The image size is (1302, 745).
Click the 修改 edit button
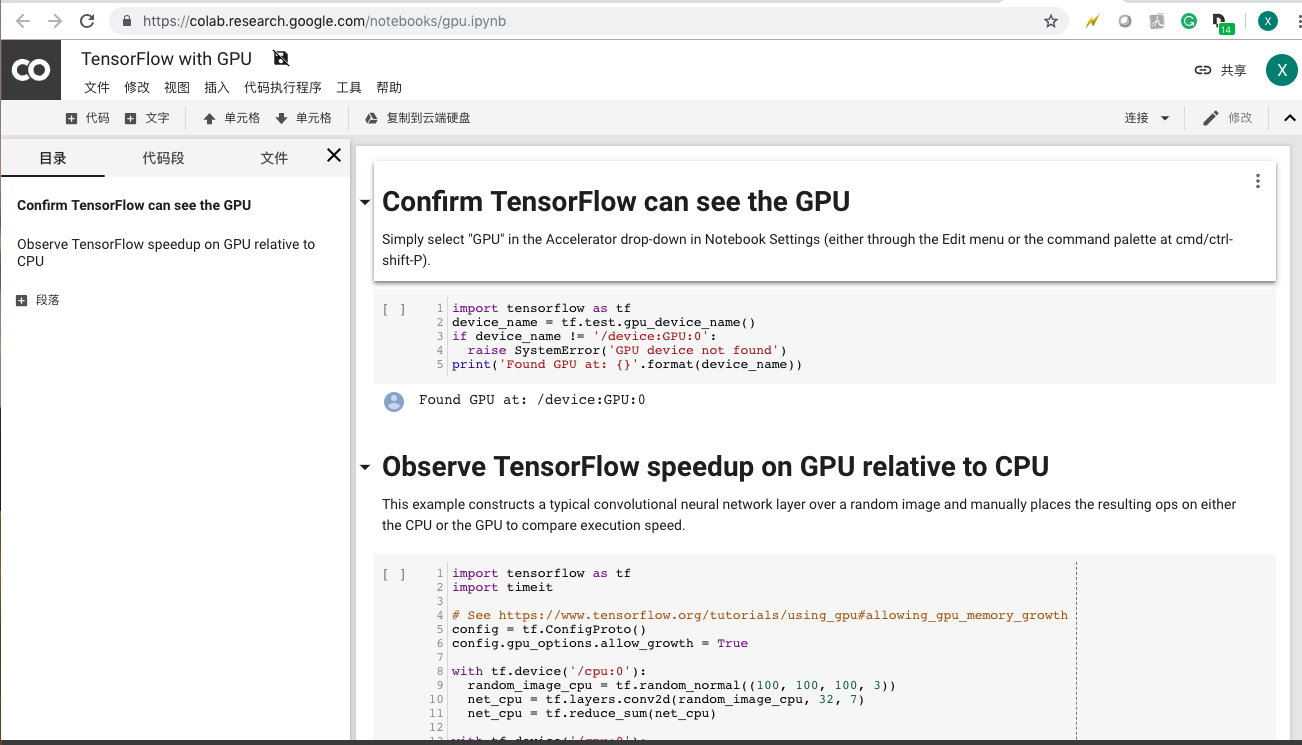point(1227,117)
